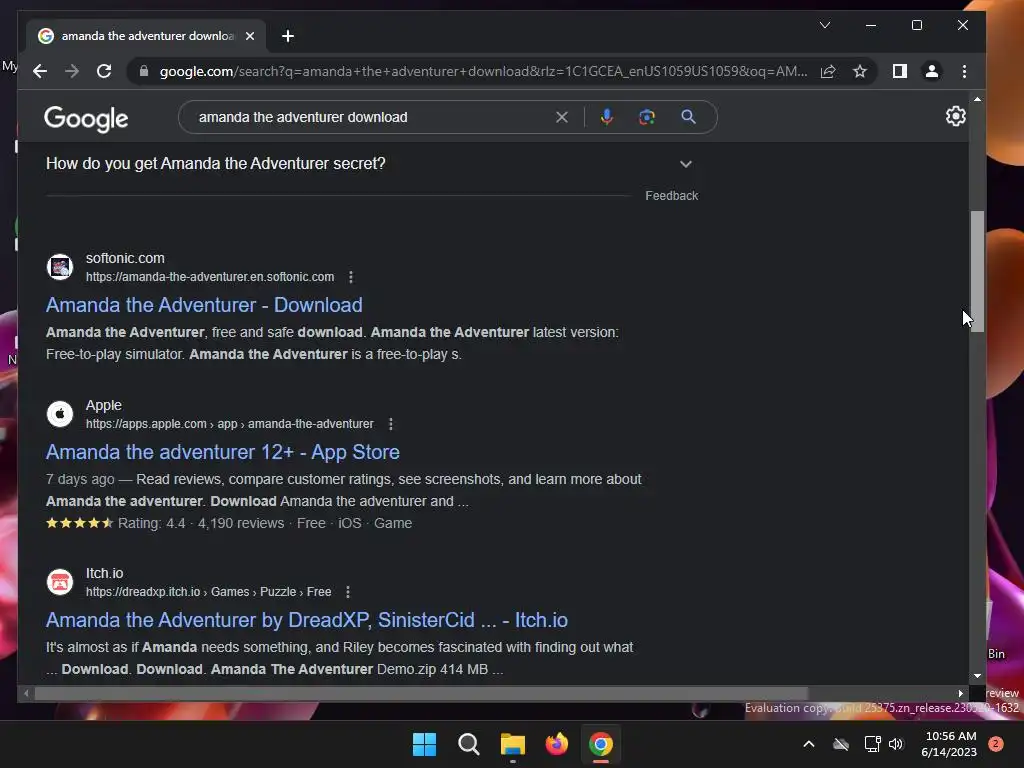
Task: Search by image with Google Lens
Action: pyautogui.click(x=647, y=117)
